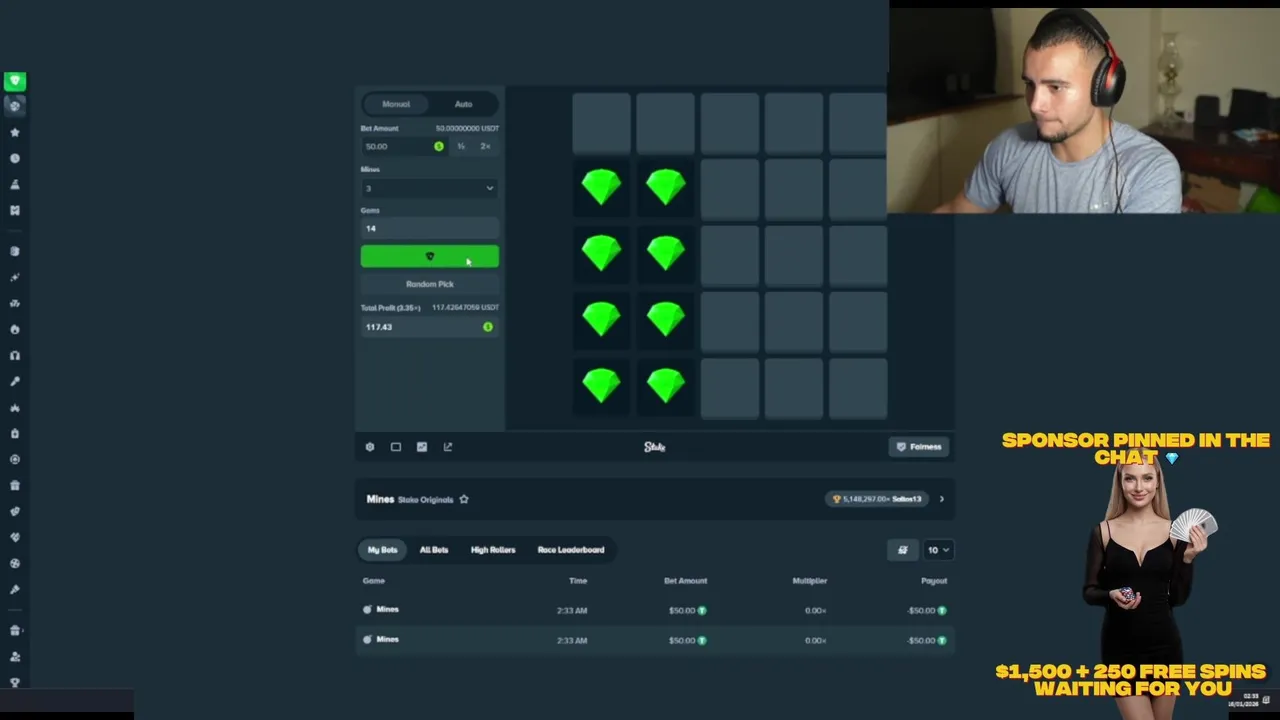The image size is (1280, 720).
Task: Click the Stake logo below the grid
Action: pyautogui.click(x=655, y=447)
